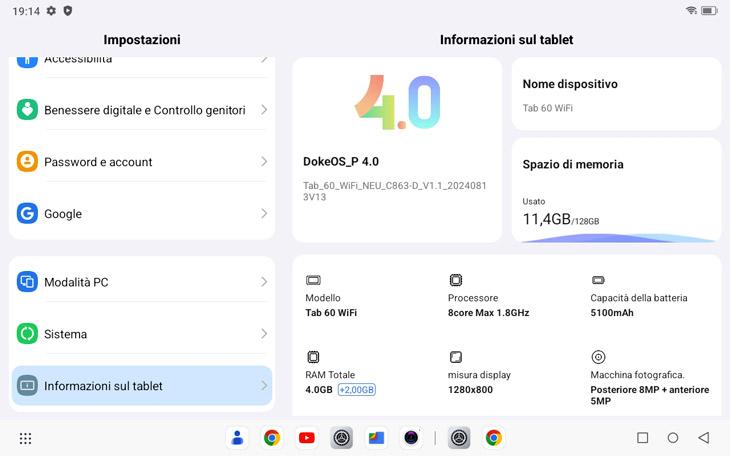Open Chrome left of the YouTube icon

pyautogui.click(x=271, y=438)
